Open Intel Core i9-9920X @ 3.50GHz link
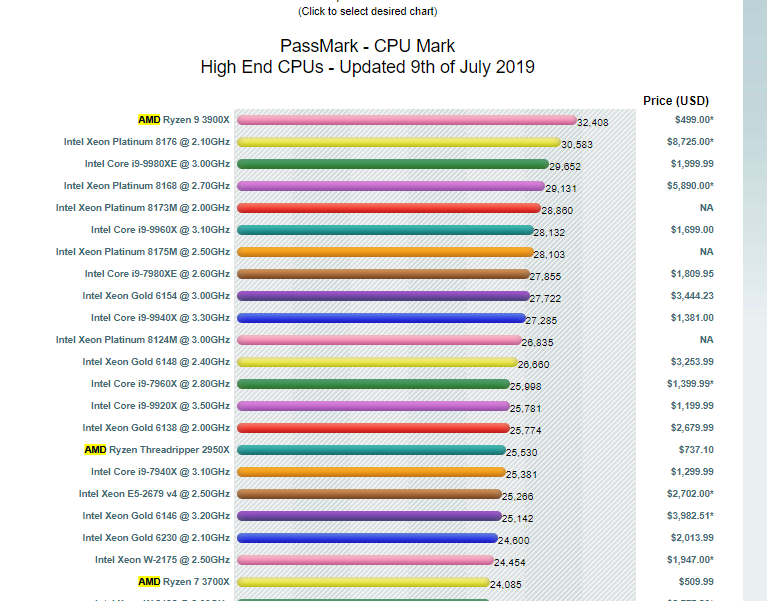767x601 pixels. click(x=160, y=406)
